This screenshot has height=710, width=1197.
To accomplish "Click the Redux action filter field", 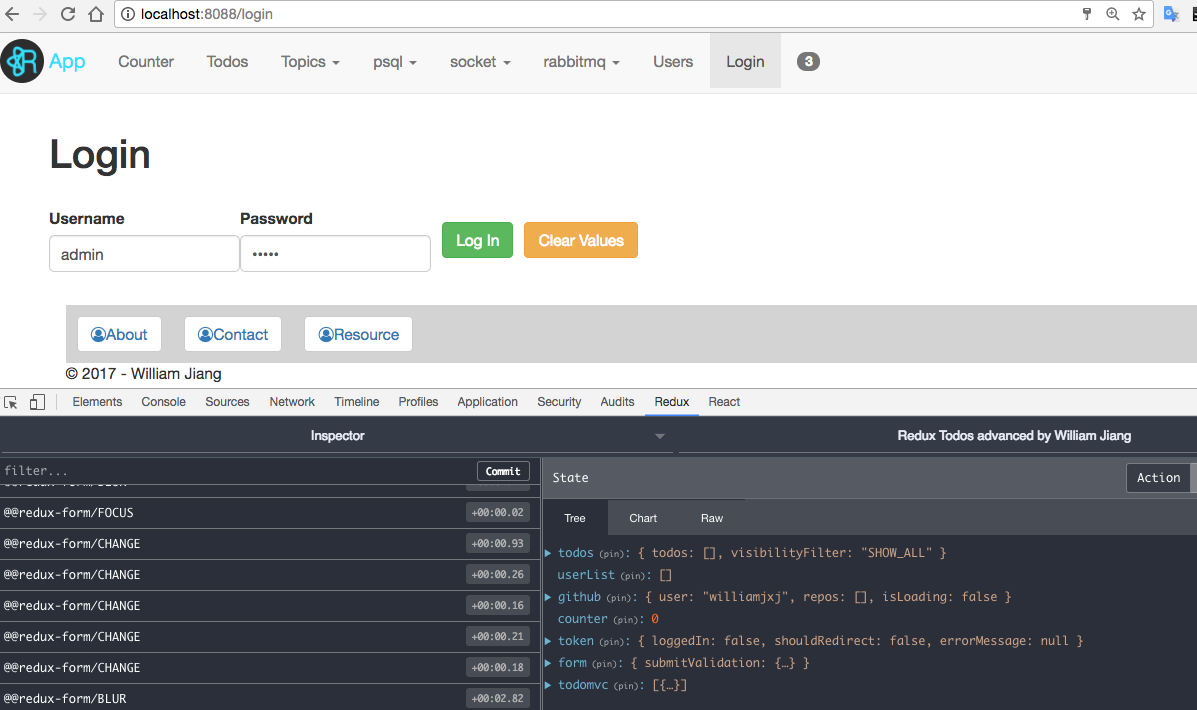I will pos(238,471).
